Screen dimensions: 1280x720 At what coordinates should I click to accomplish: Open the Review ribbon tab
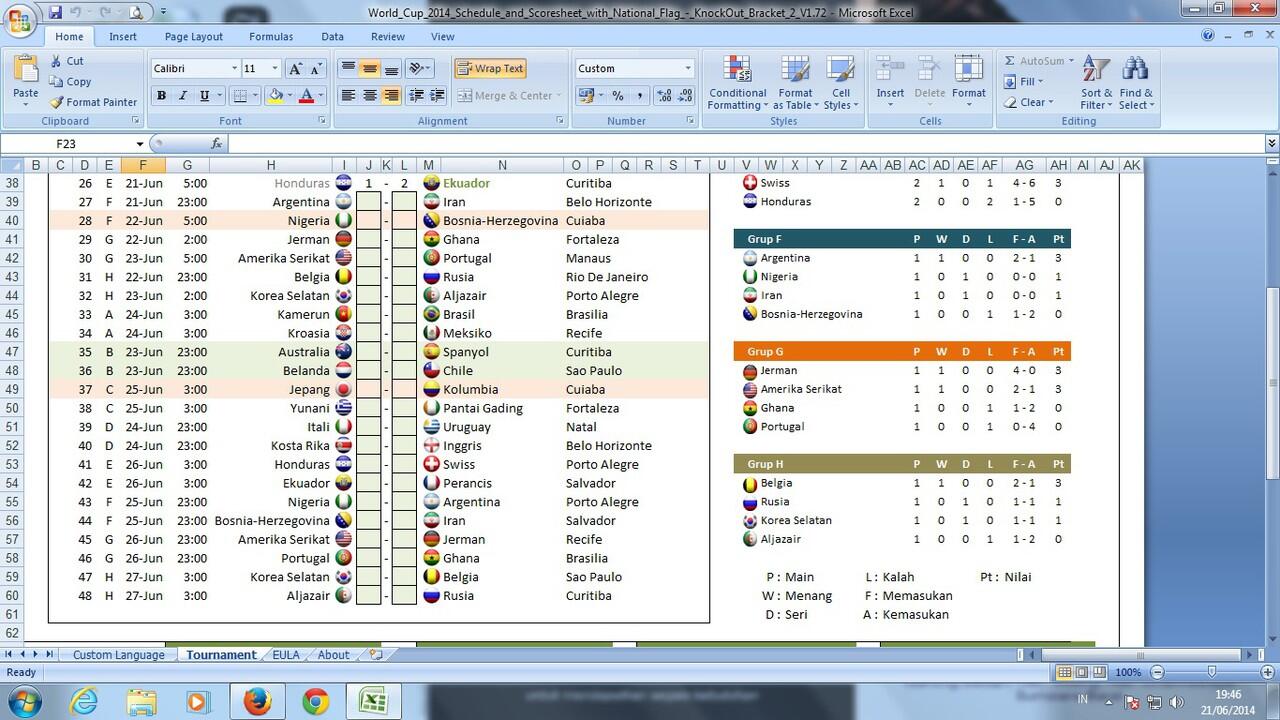click(388, 37)
